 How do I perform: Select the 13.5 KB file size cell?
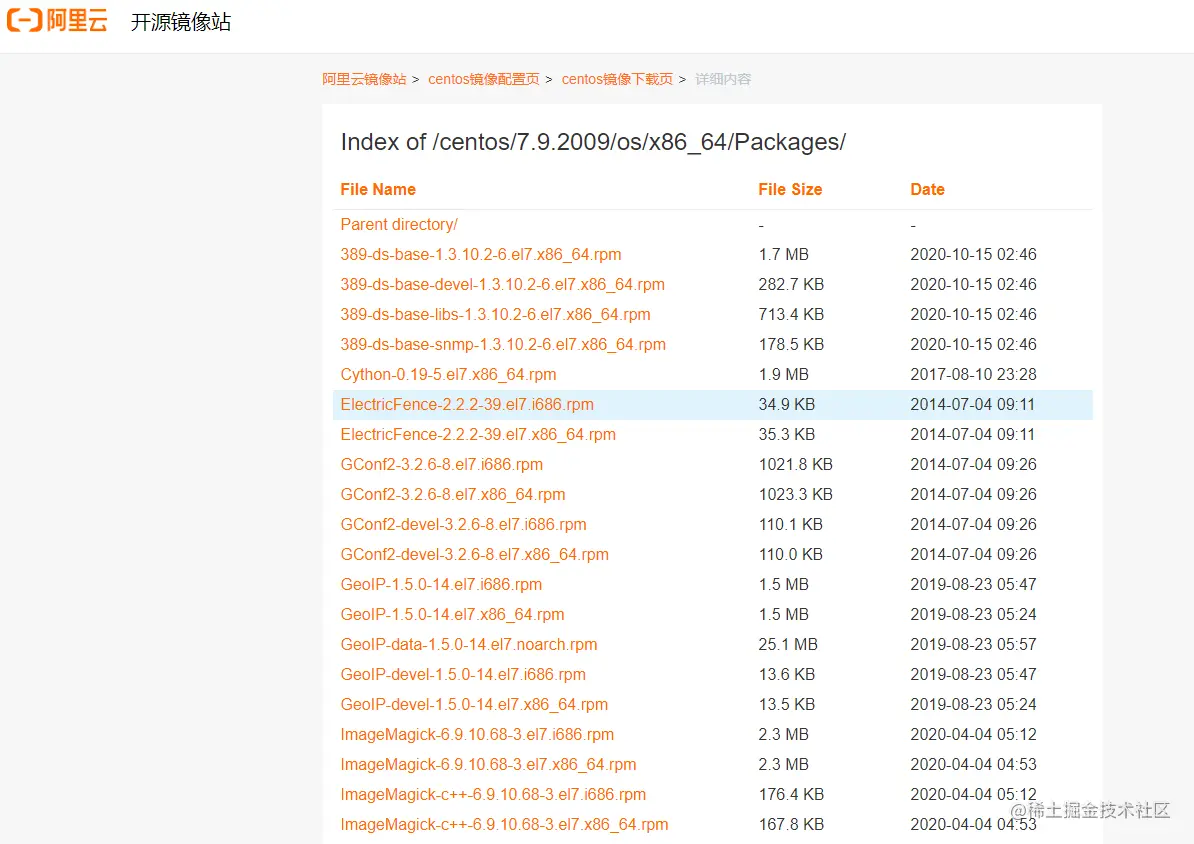pyautogui.click(x=787, y=705)
